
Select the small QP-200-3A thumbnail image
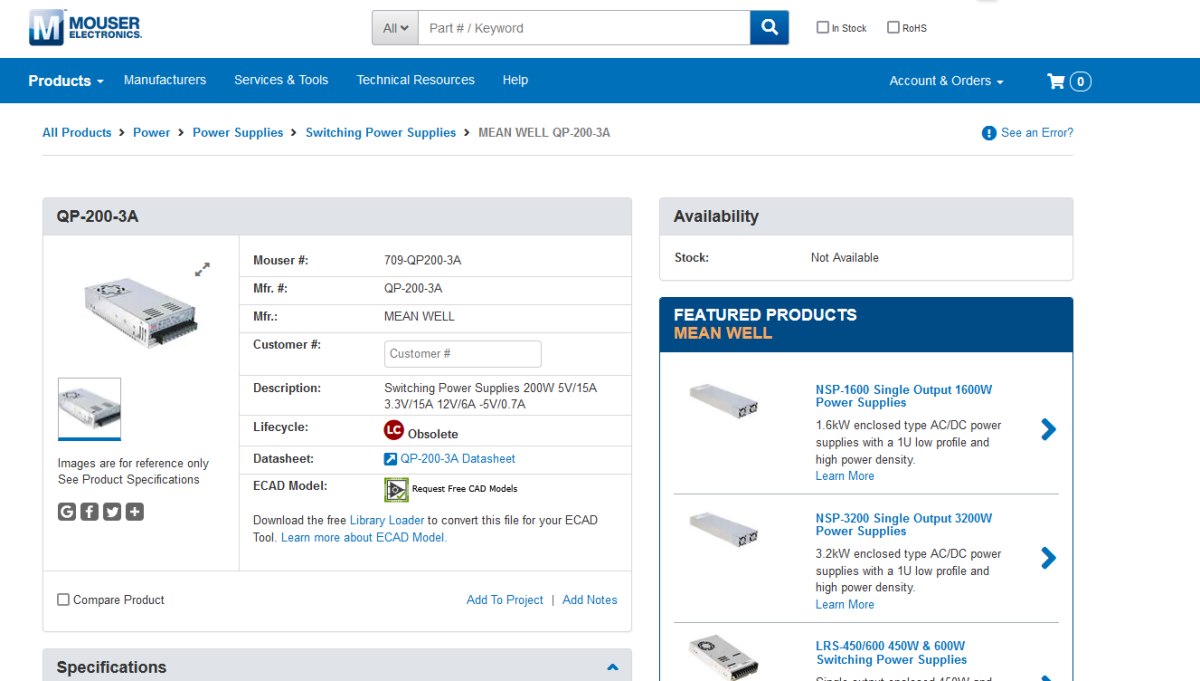coord(90,407)
